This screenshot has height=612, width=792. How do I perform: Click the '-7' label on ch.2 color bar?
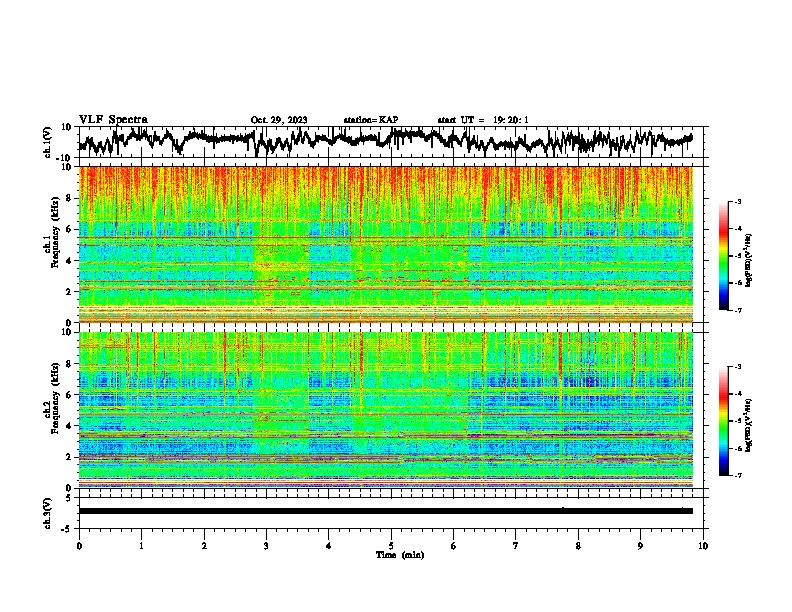pyautogui.click(x=737, y=476)
